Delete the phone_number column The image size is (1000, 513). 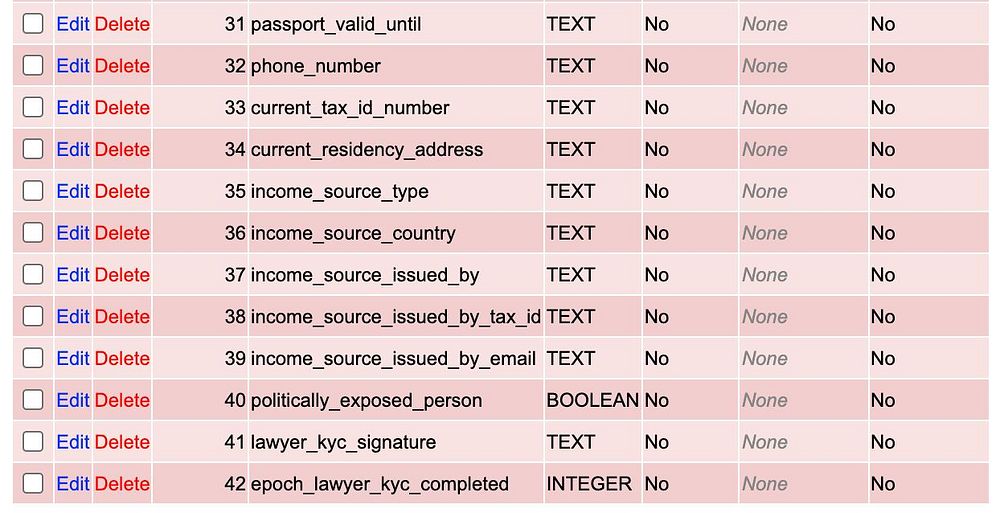pyautogui.click(x=122, y=66)
